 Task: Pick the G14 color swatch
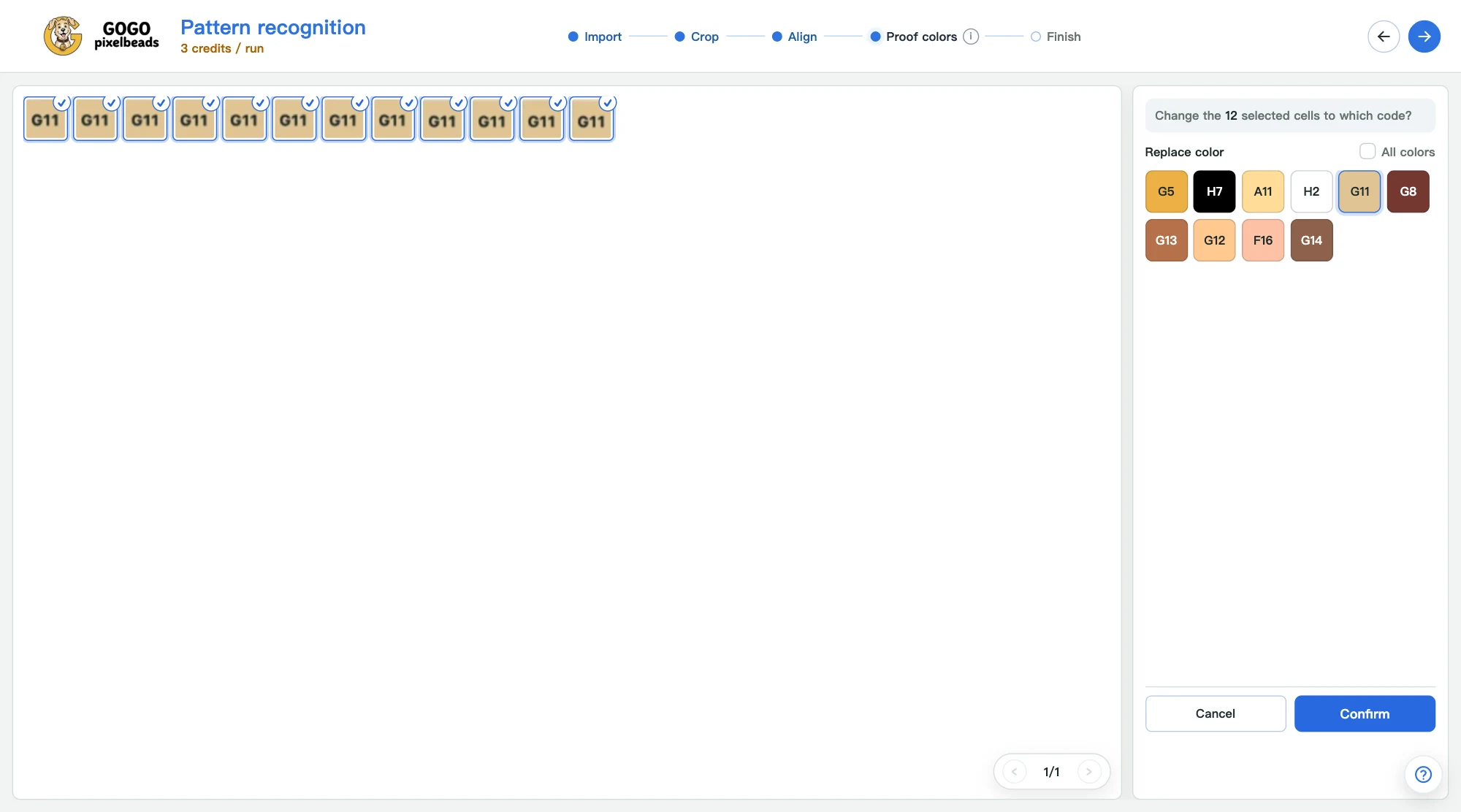(x=1312, y=240)
